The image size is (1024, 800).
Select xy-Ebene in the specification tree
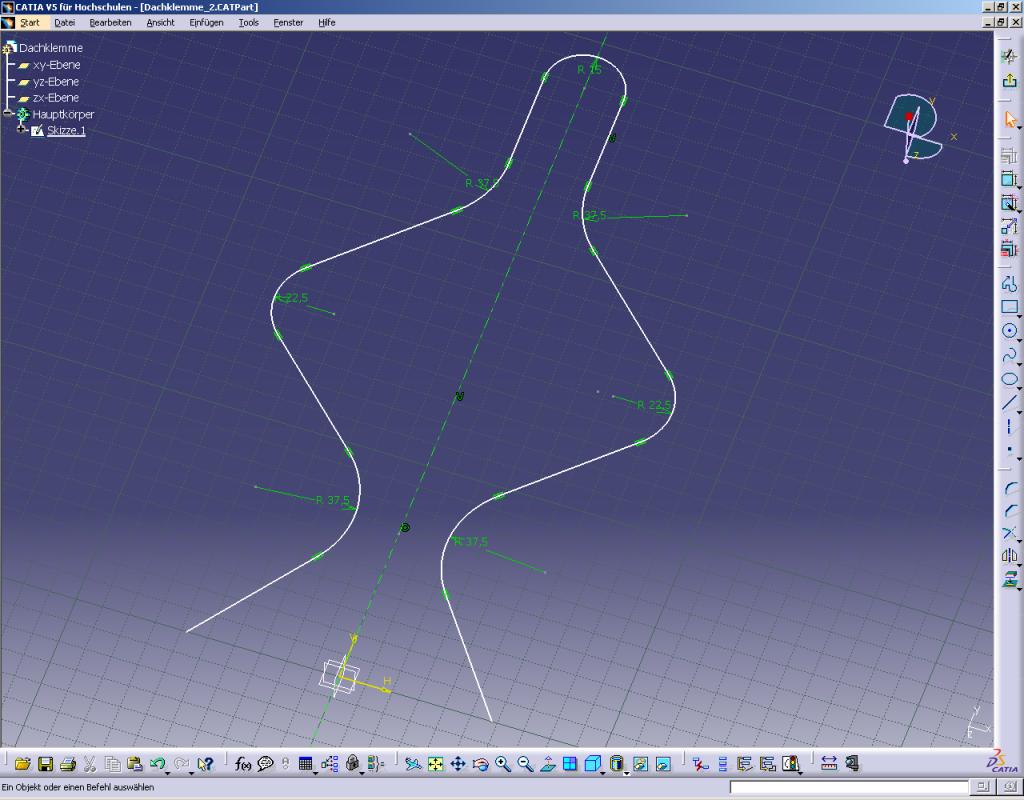click(56, 65)
